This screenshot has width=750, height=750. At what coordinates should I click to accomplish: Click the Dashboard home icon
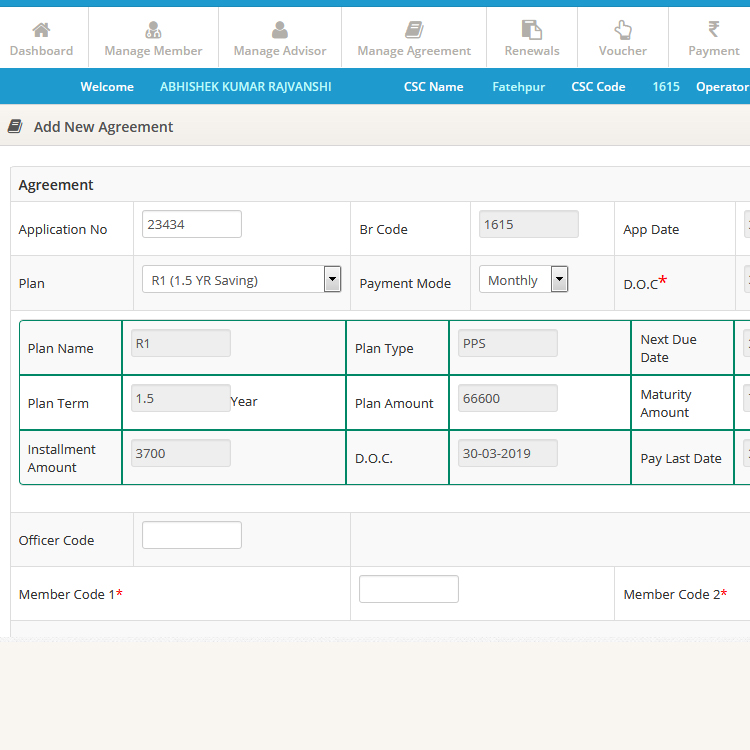[41, 29]
